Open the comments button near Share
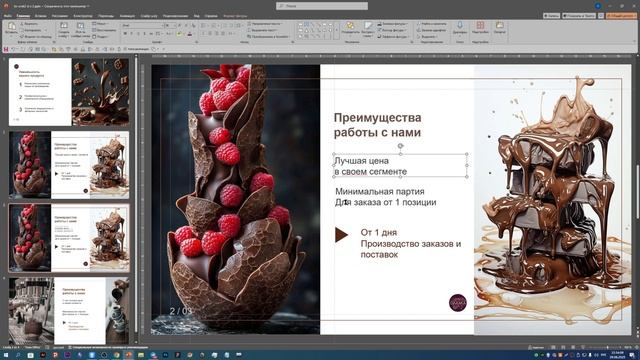This screenshot has height=360, width=640. [601, 16]
